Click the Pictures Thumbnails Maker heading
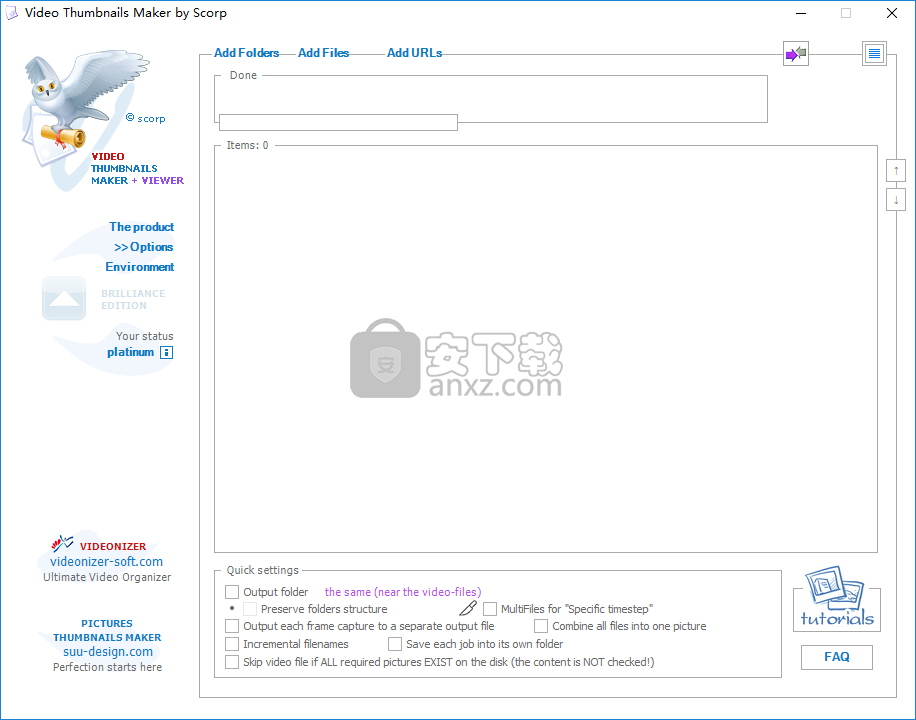Screen dimensions: 916x720 click(107, 631)
